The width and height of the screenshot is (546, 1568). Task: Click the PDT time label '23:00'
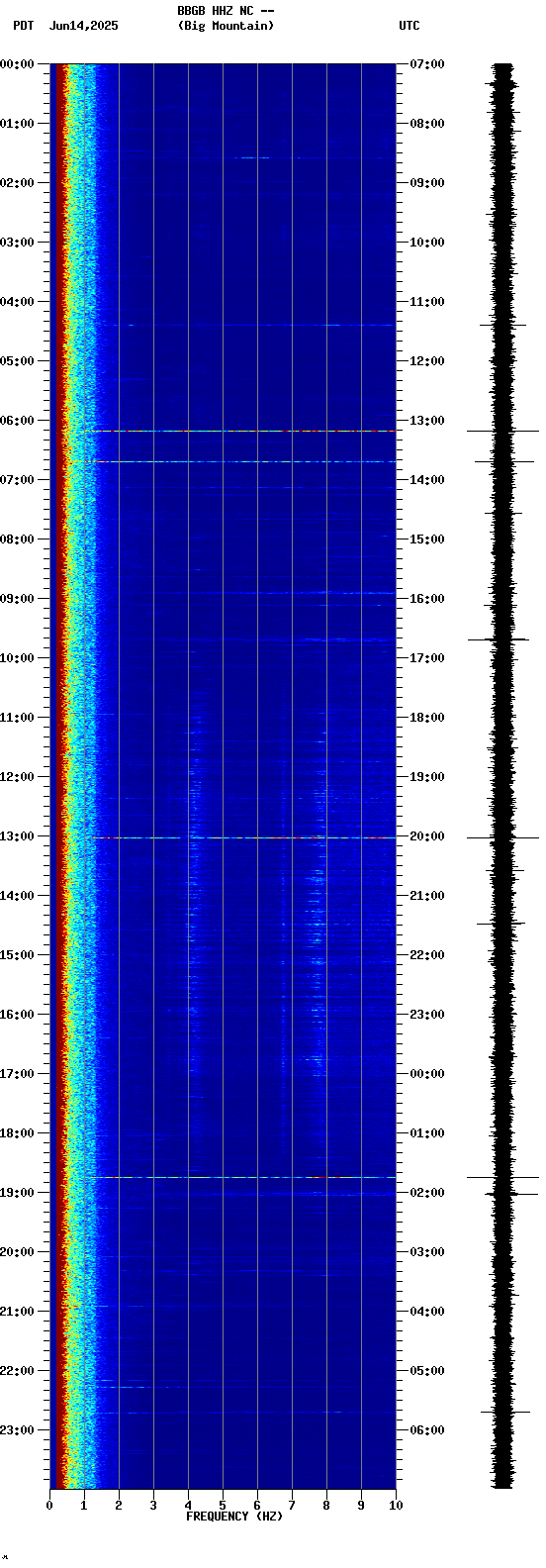[18, 1430]
